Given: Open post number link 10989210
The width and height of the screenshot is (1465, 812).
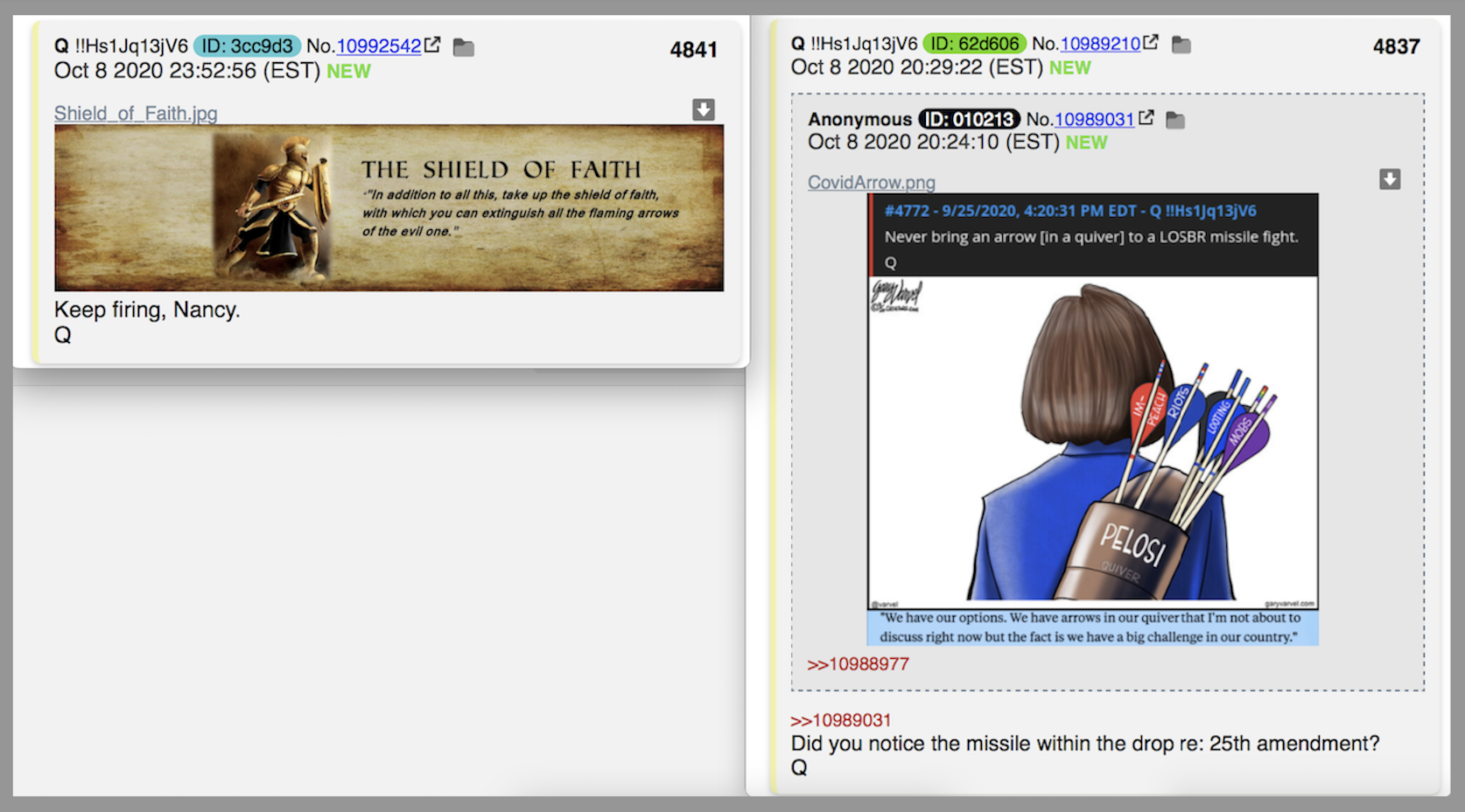Looking at the screenshot, I should 1100,44.
